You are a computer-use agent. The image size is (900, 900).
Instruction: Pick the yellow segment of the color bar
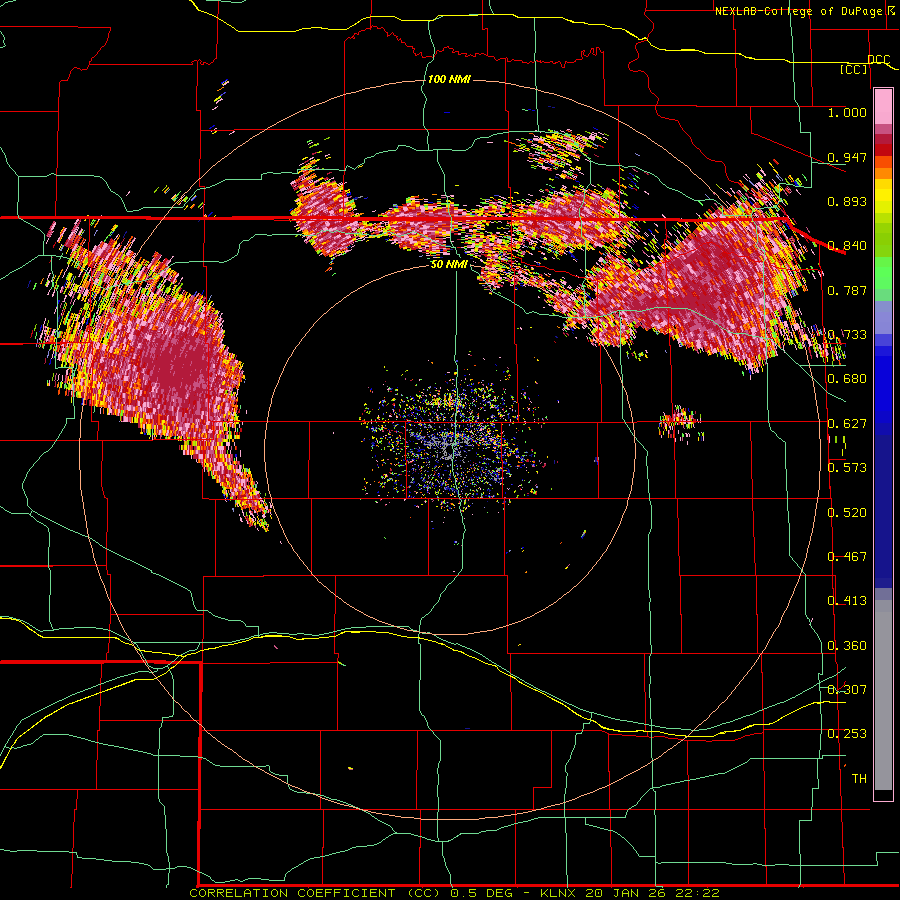pyautogui.click(x=883, y=196)
